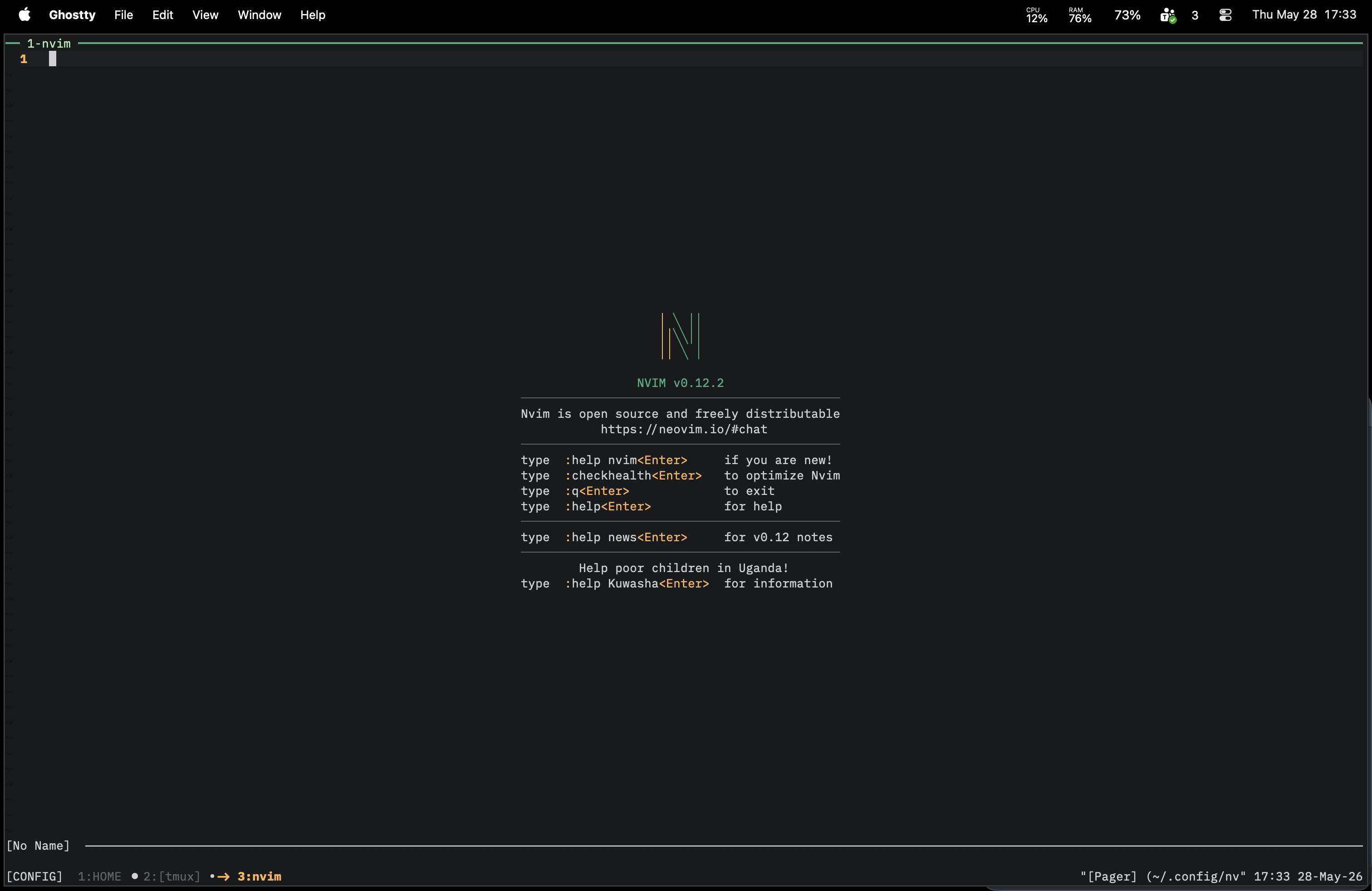Click the :help nvim<Enter> command text
1372x891 pixels.
click(626, 460)
